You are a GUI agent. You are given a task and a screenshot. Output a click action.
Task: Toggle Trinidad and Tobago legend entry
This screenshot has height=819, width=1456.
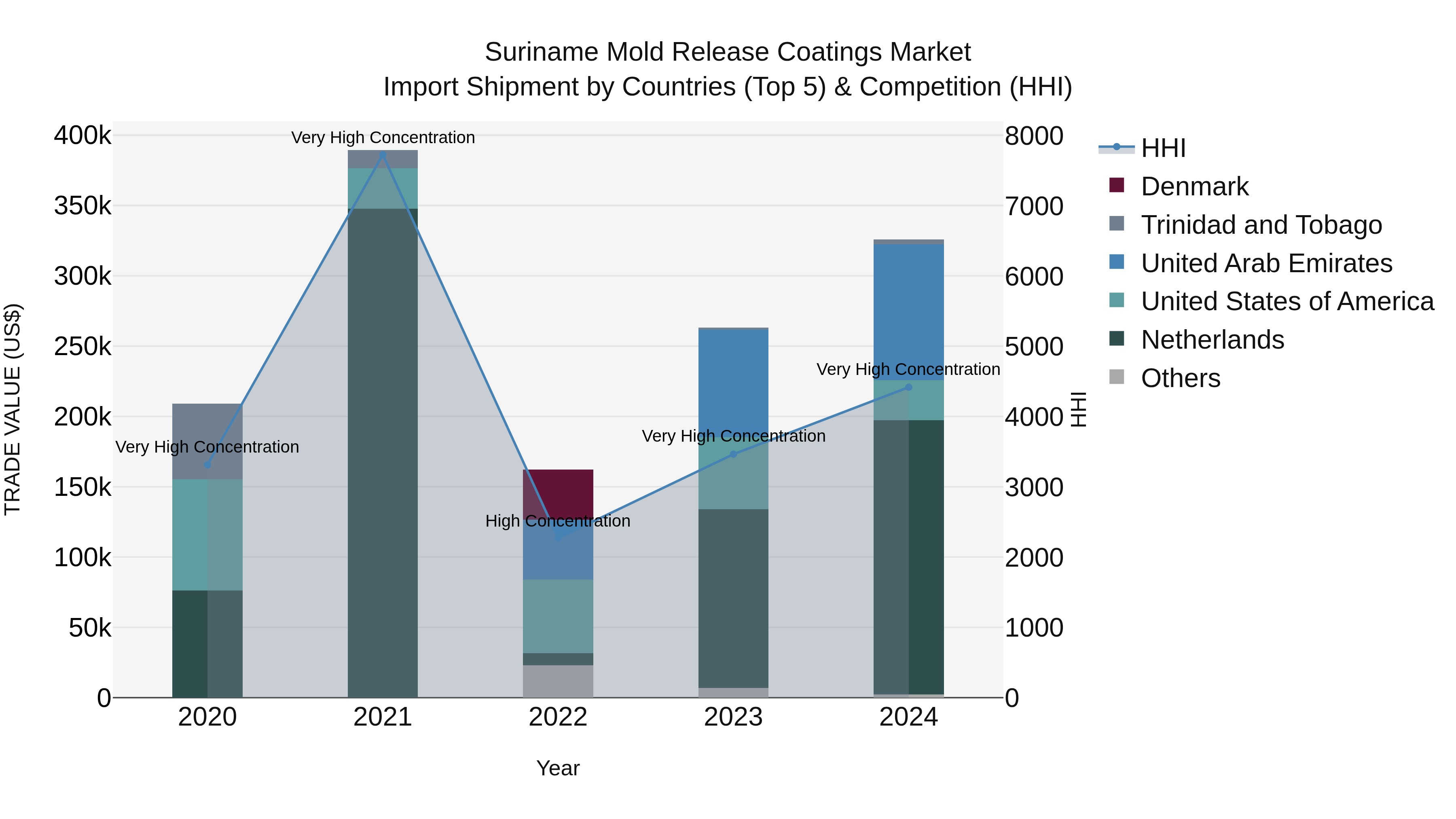tap(1245, 224)
